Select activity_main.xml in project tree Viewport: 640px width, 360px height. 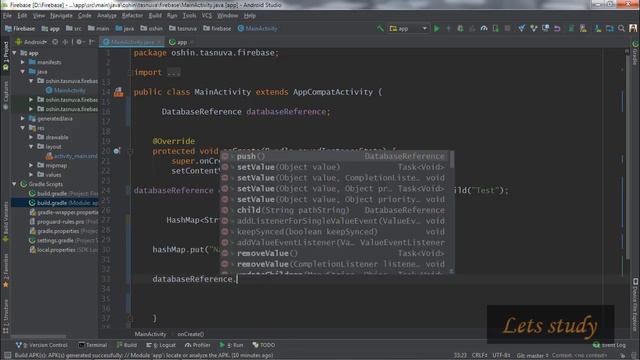tap(71, 156)
